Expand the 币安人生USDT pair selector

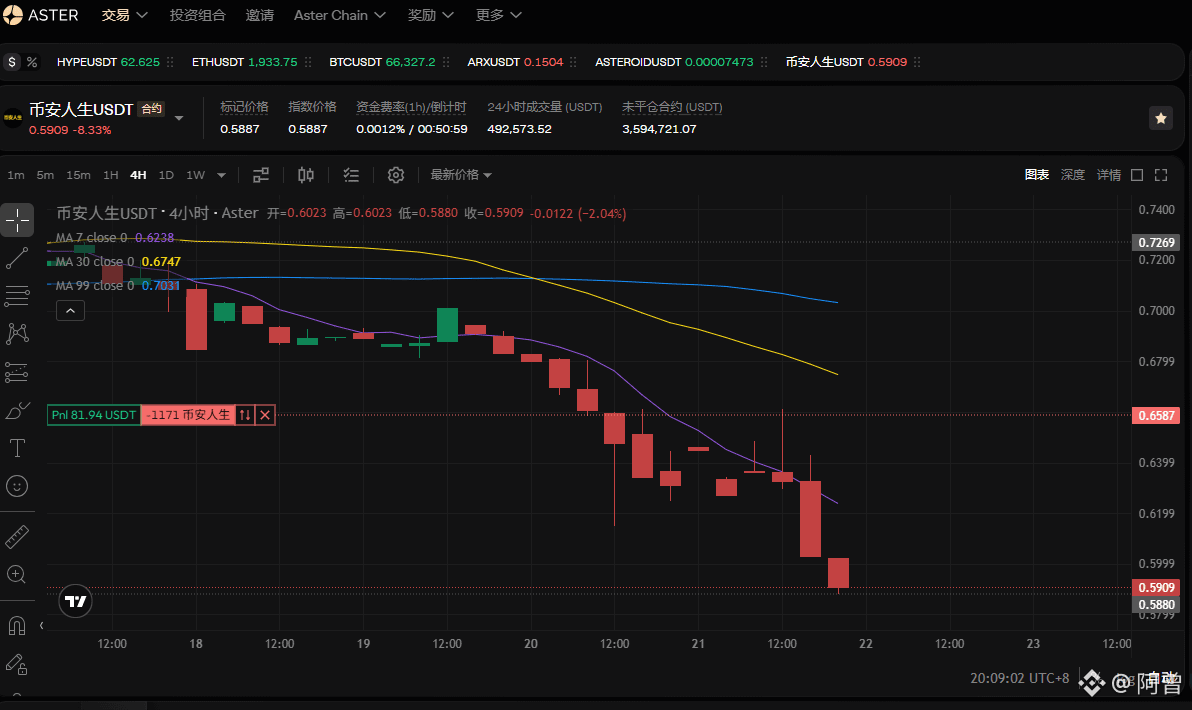[179, 118]
